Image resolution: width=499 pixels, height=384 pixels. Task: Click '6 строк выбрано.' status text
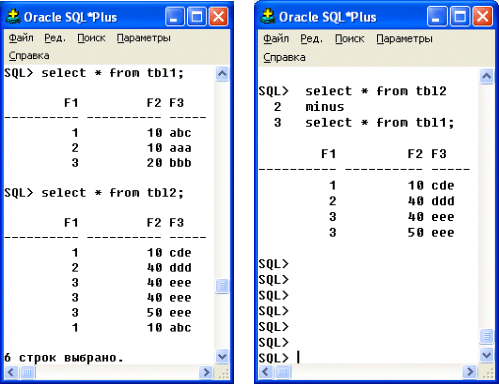coord(64,358)
